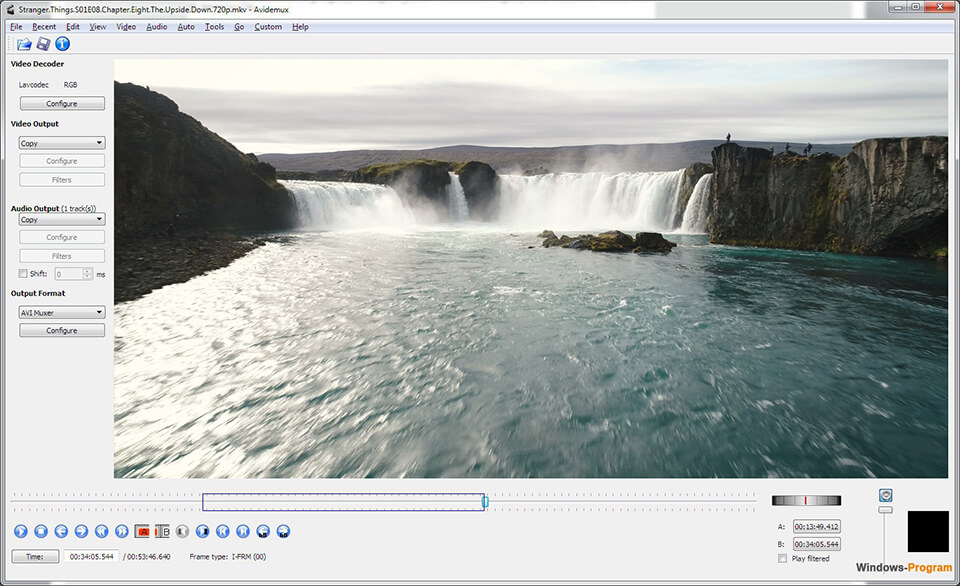Open the file Information icon

click(62, 44)
